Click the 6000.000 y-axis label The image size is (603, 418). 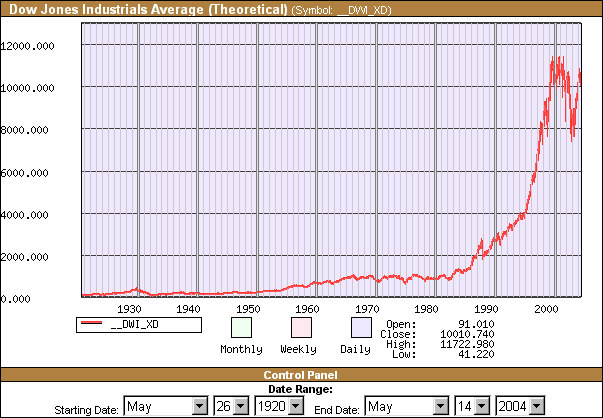(x=25, y=173)
